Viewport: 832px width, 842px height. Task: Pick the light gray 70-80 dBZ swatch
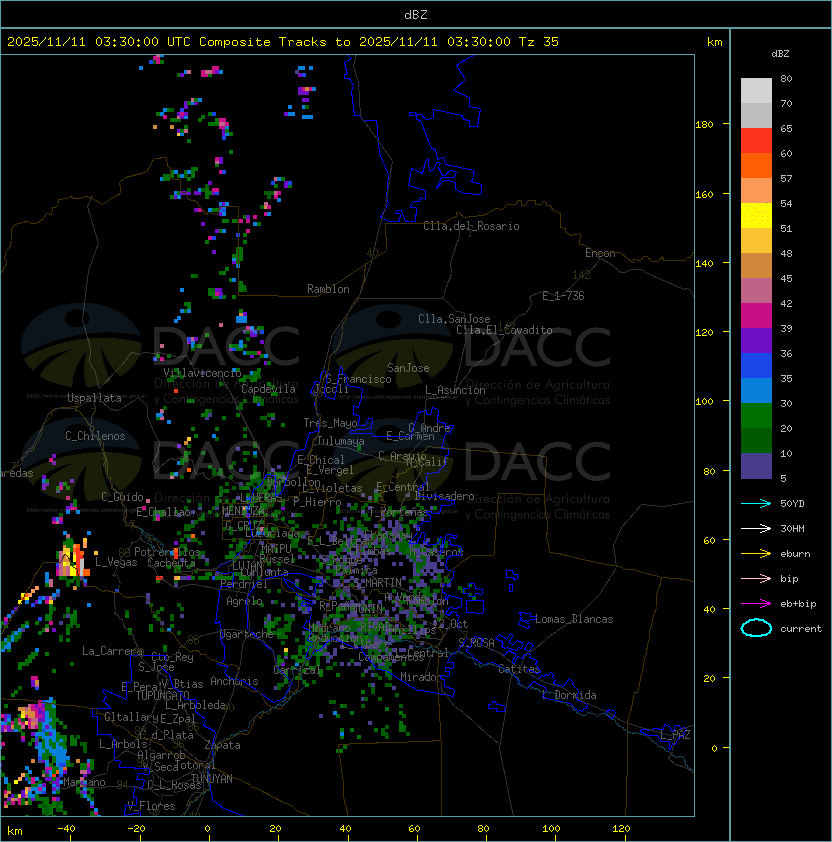click(x=756, y=90)
